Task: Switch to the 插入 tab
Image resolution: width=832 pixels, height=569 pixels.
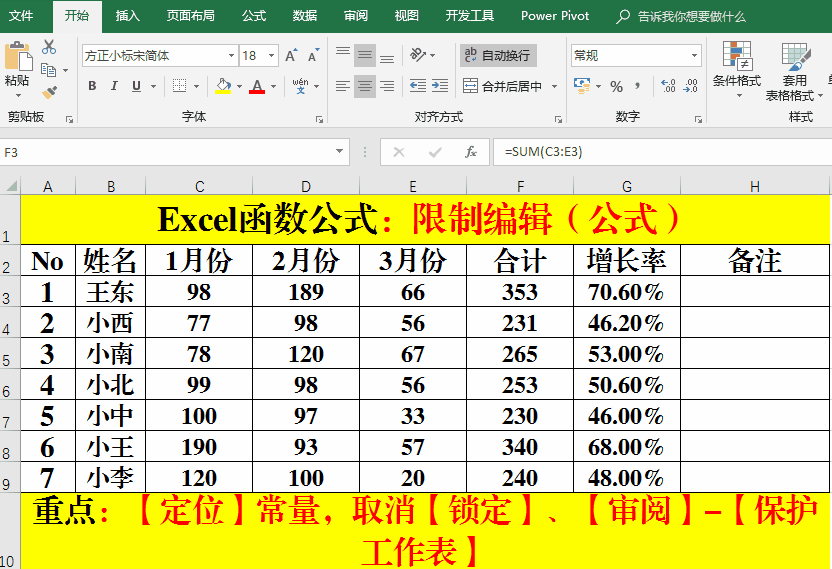Action: [x=127, y=16]
